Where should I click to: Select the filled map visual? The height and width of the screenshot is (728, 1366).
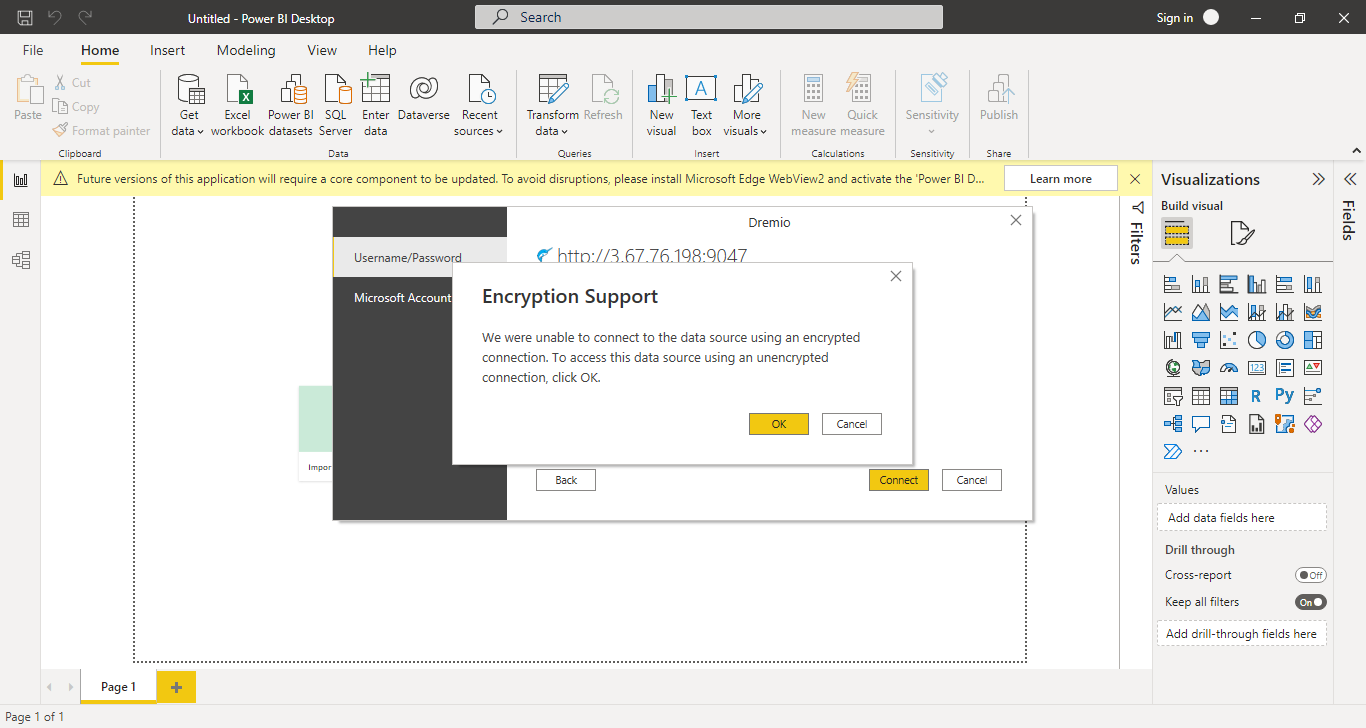pyautogui.click(x=1201, y=369)
